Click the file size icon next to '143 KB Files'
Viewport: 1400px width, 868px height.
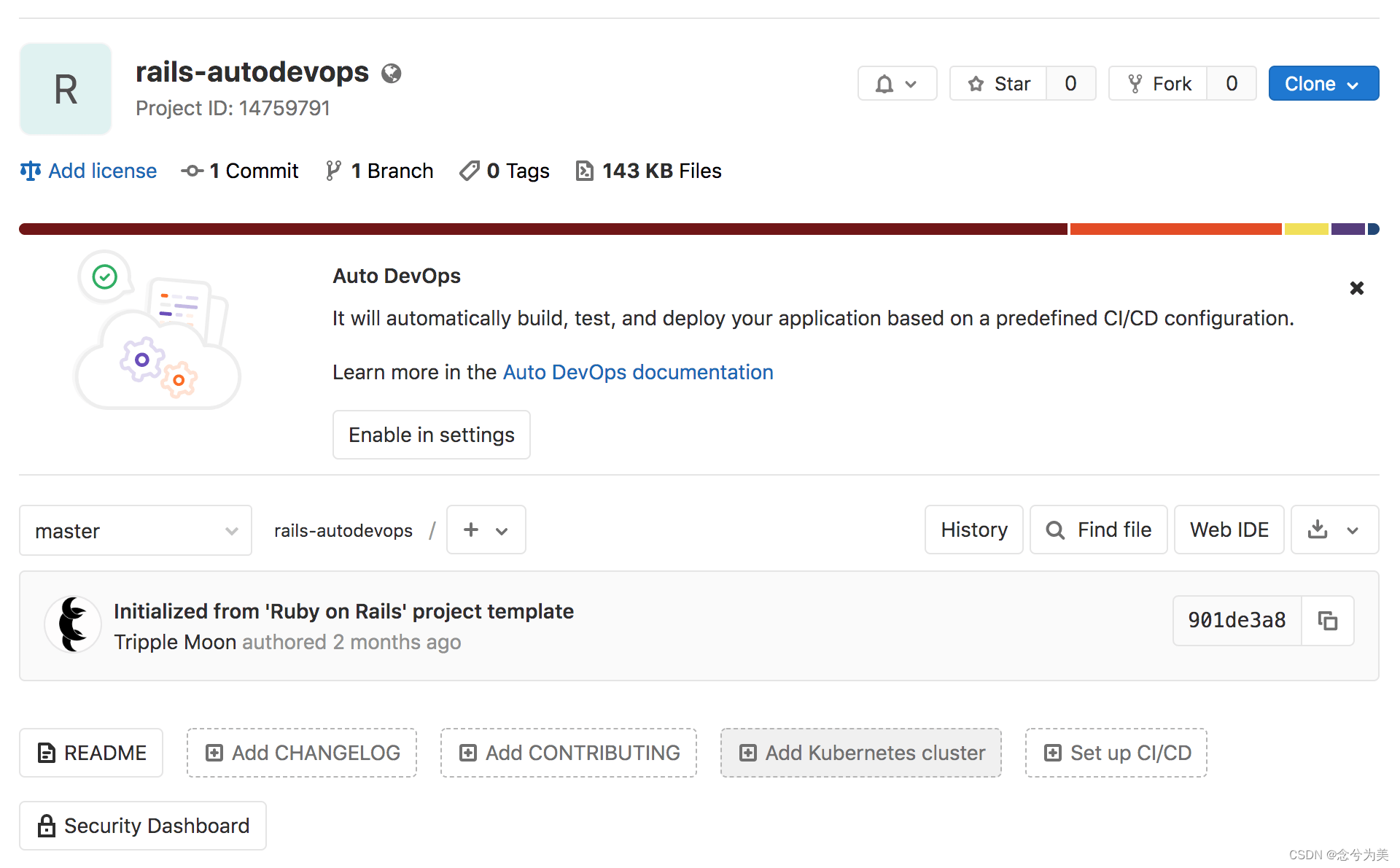(584, 170)
